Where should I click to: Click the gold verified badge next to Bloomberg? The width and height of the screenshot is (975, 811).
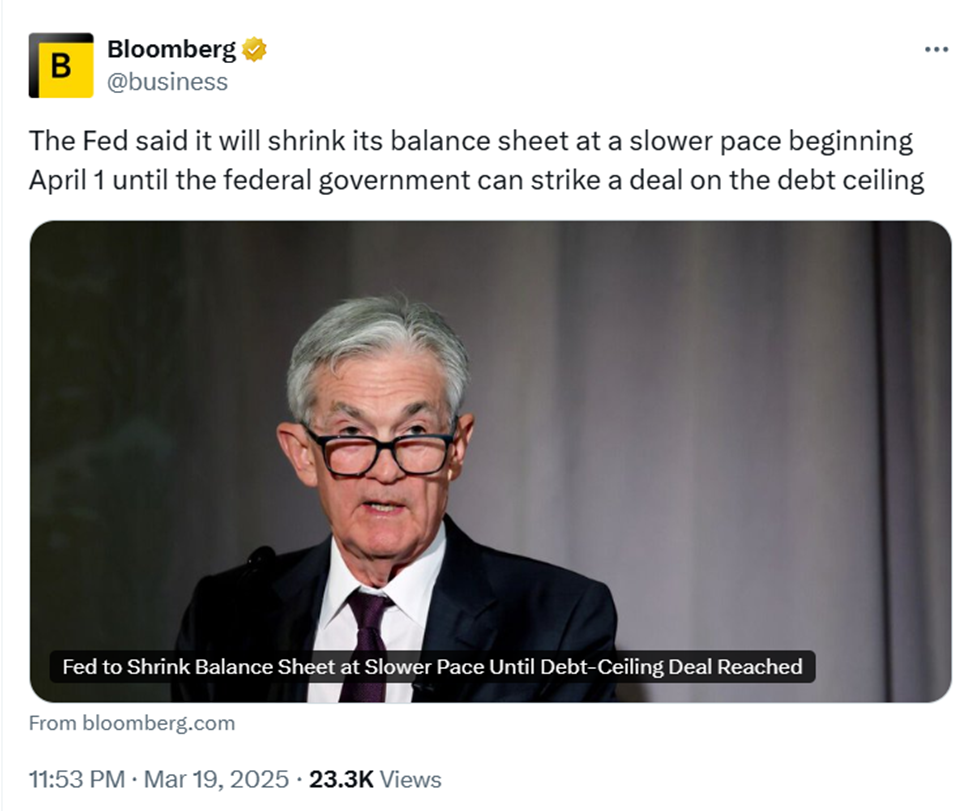(254, 49)
